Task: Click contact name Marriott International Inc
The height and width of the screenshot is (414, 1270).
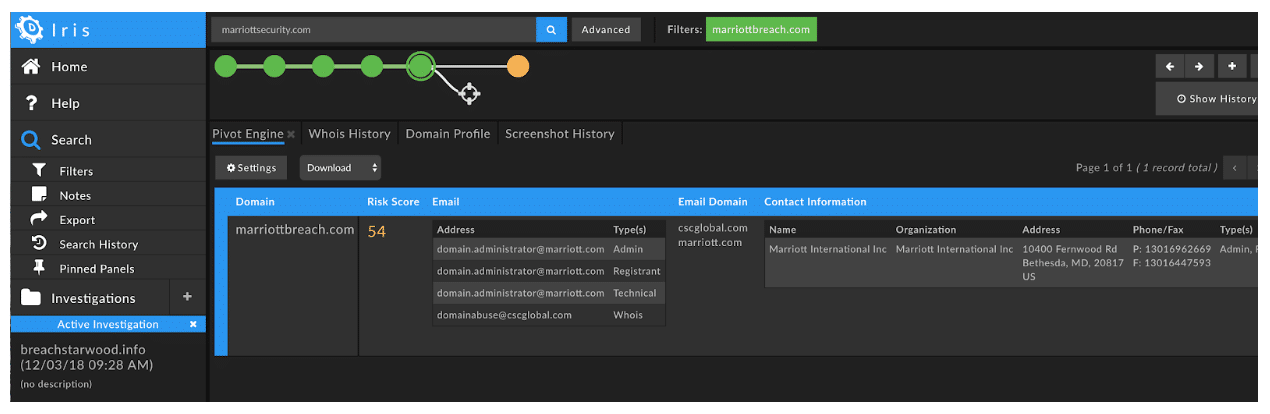Action: click(x=828, y=249)
